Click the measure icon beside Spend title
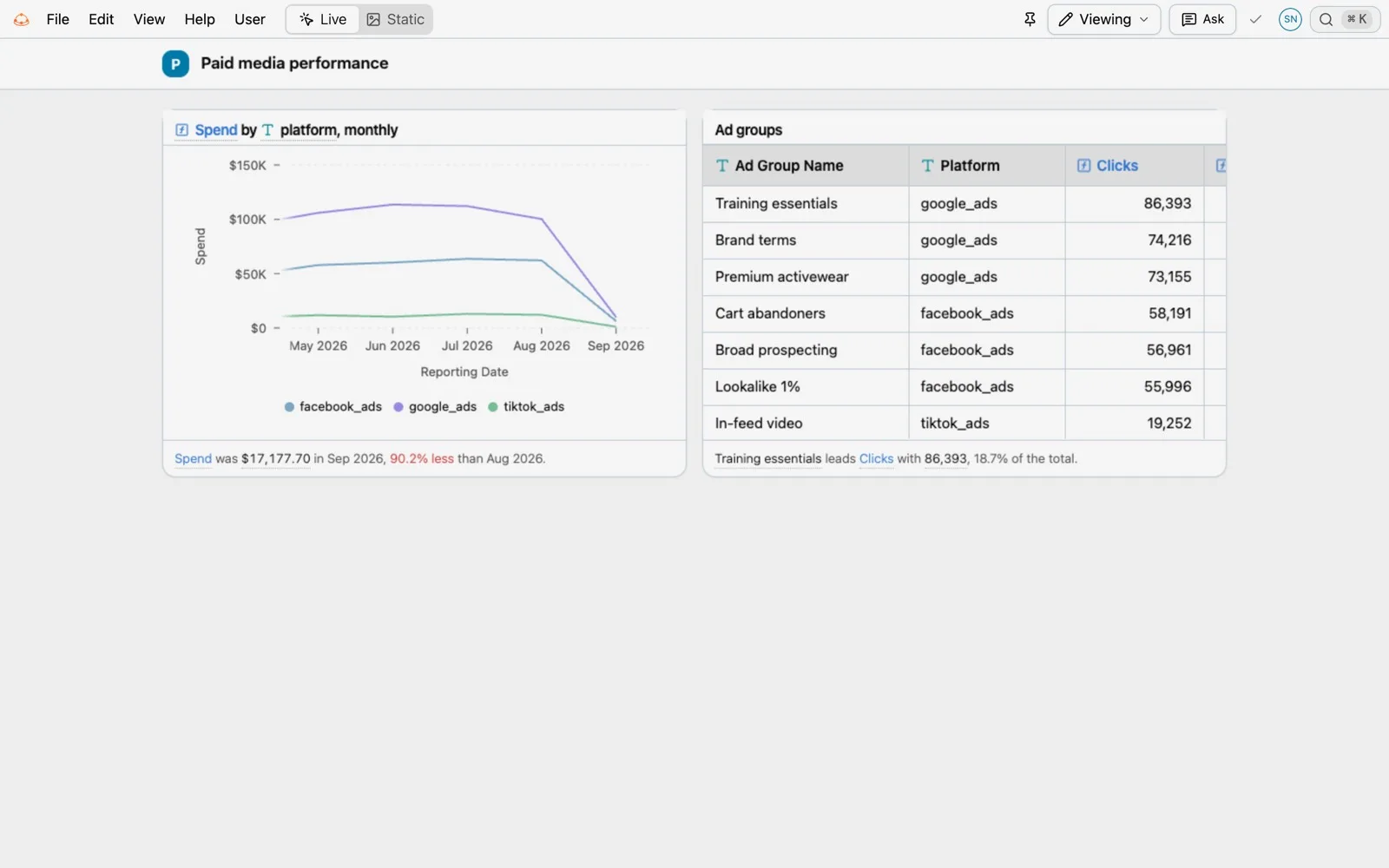This screenshot has height=868, width=1389. tap(181, 130)
